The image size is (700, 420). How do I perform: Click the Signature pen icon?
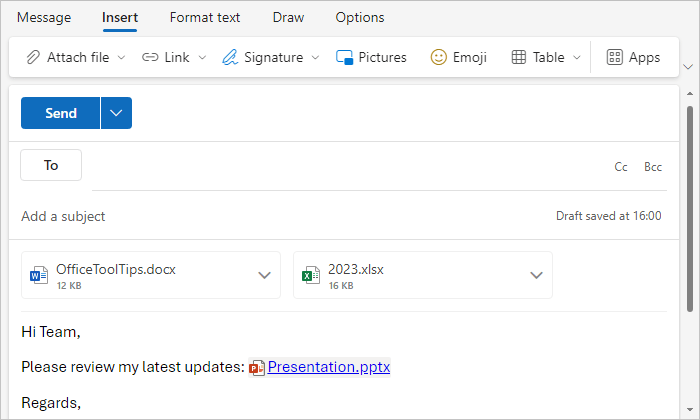[x=230, y=57]
